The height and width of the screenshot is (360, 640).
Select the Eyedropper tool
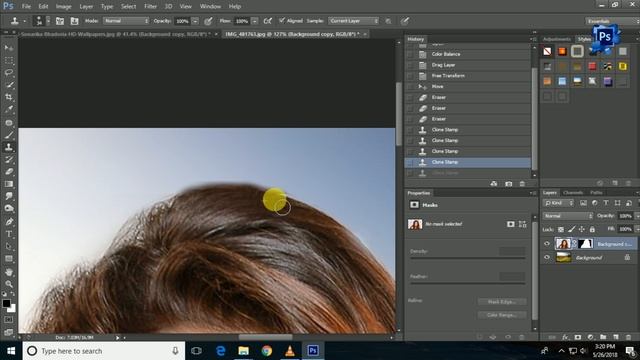[9, 109]
